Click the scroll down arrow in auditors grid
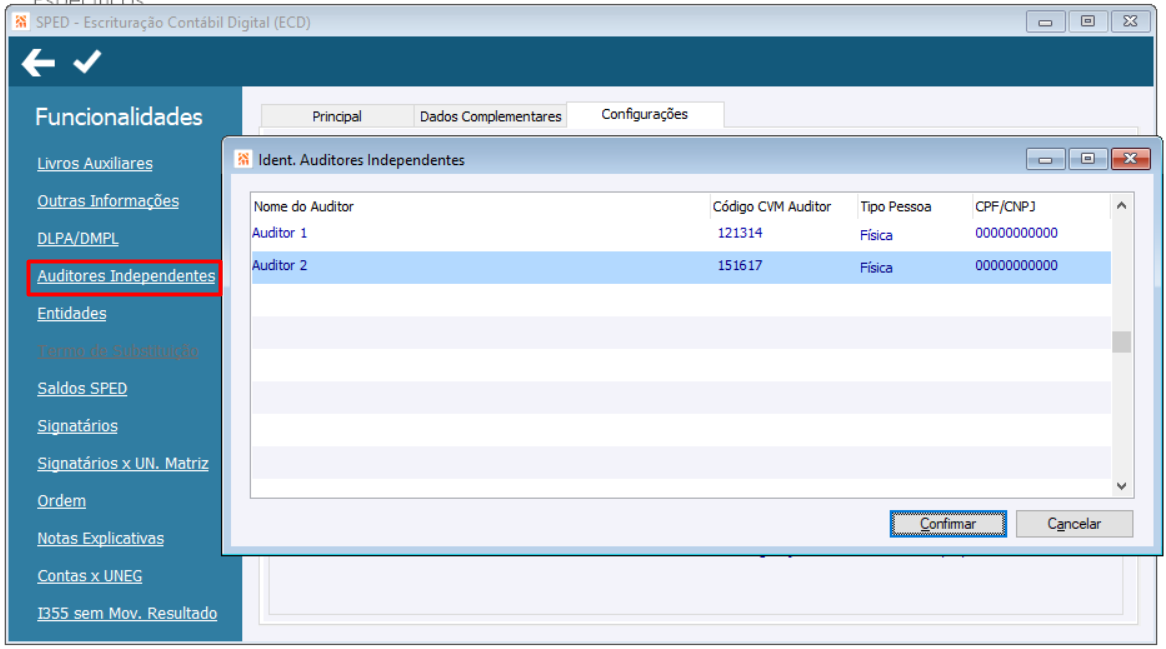This screenshot has width=1166, height=649. pos(1121,486)
